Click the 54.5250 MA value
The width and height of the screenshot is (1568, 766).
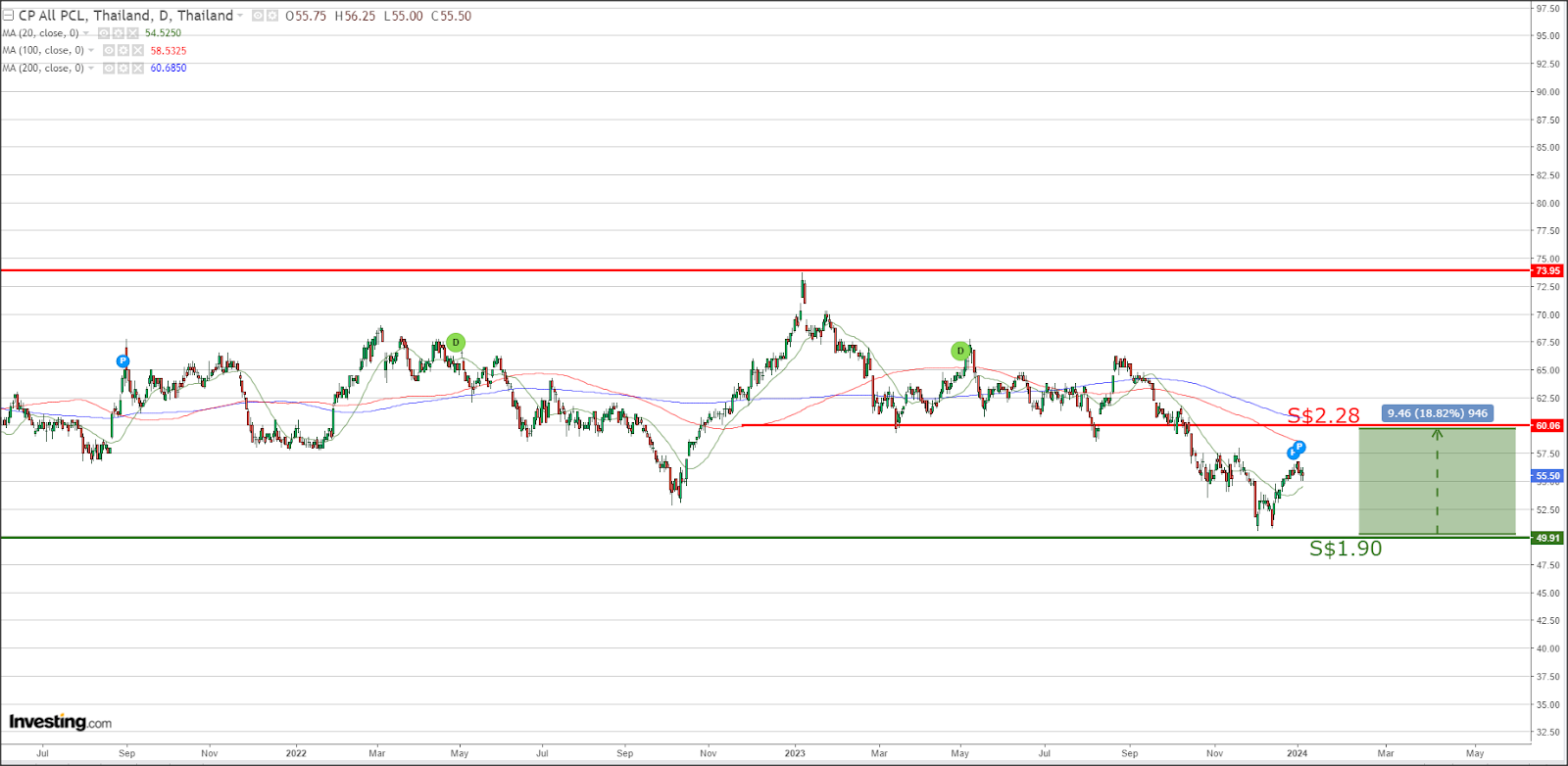pyautogui.click(x=163, y=33)
